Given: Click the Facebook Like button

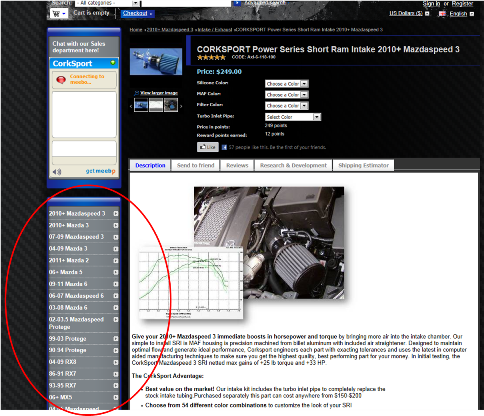Looking at the screenshot, I should [208, 147].
